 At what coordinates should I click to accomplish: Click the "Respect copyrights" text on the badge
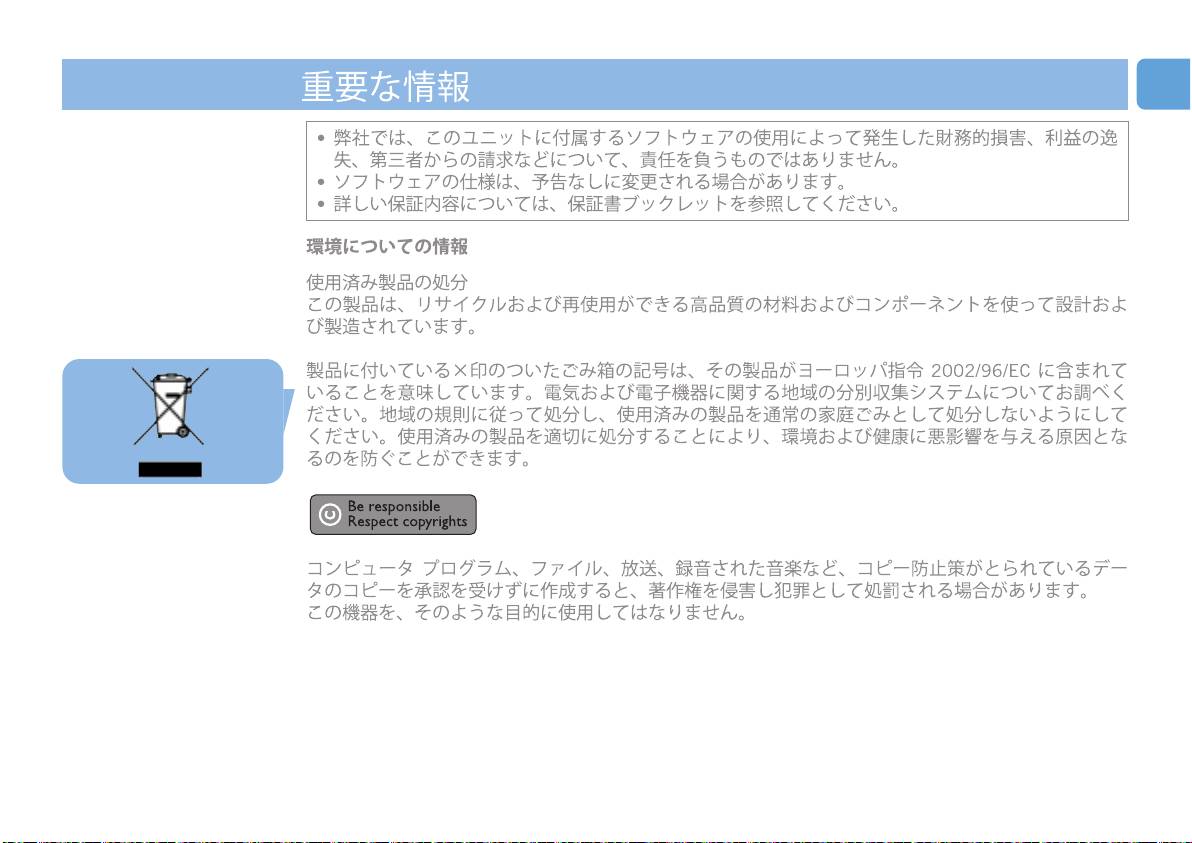point(407,522)
